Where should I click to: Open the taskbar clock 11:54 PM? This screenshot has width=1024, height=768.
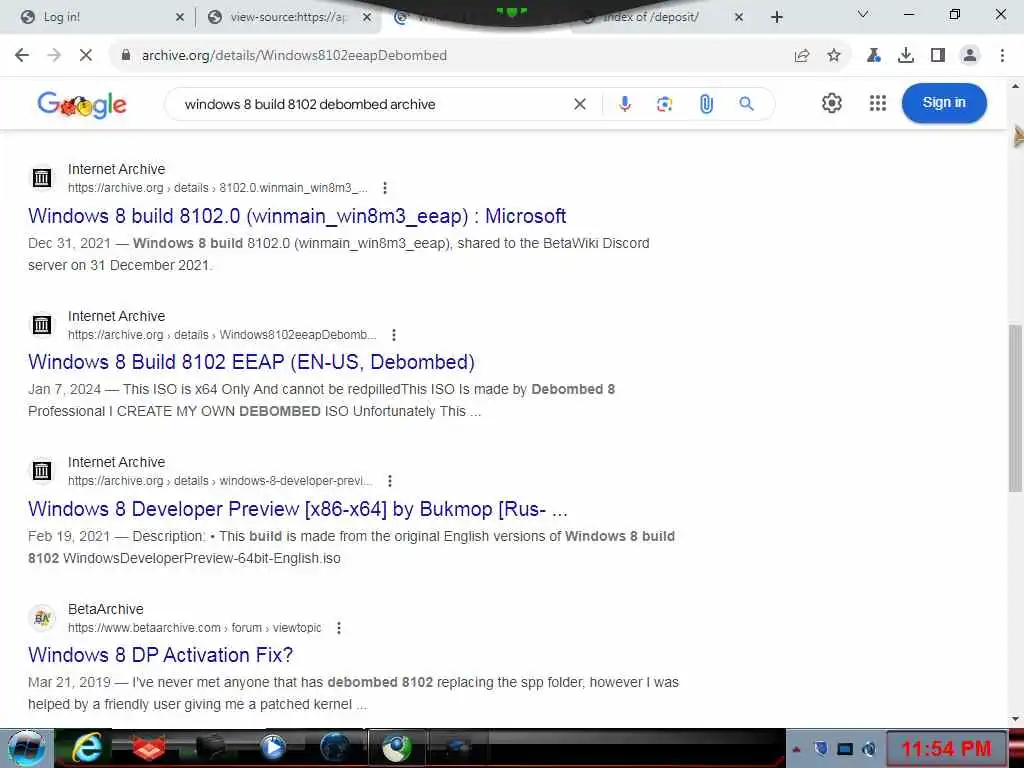pyautogui.click(x=946, y=748)
